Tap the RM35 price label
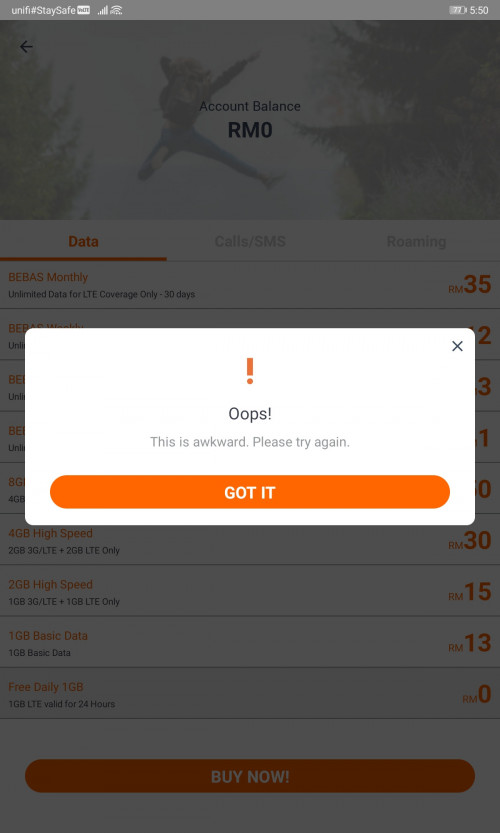 470,285
